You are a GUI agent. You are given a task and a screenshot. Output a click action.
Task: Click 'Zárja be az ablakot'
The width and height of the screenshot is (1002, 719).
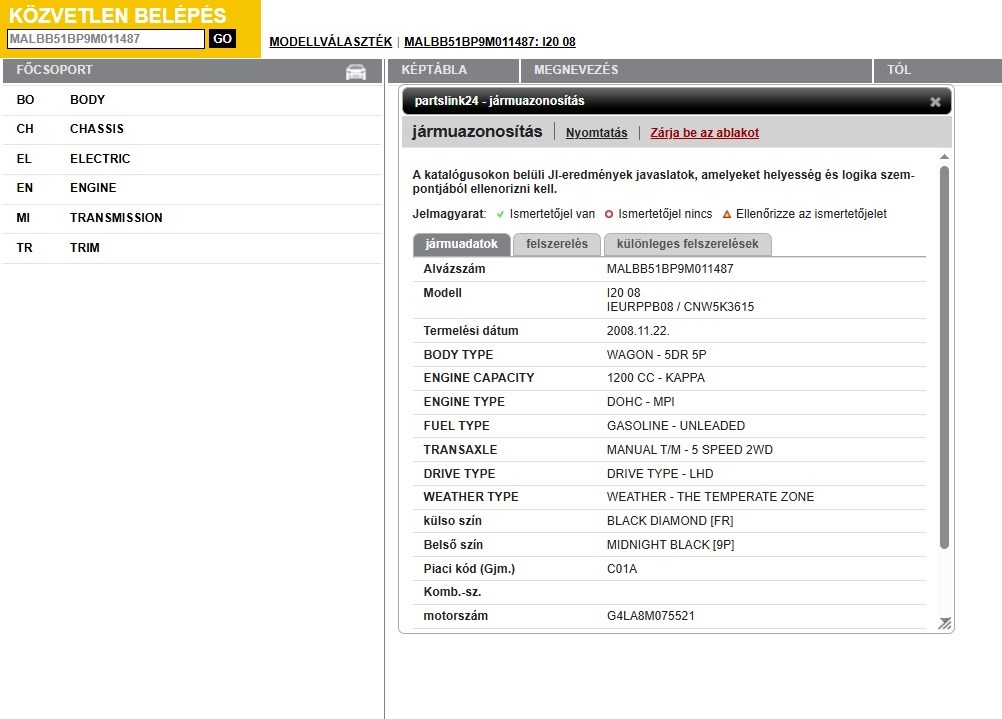tap(702, 133)
